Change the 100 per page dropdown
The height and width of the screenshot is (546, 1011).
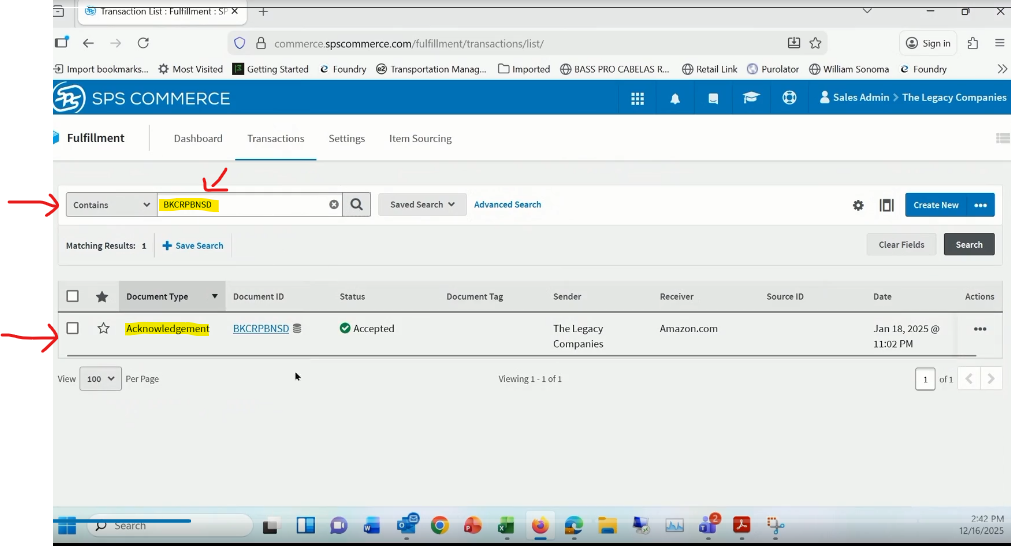tap(100, 378)
